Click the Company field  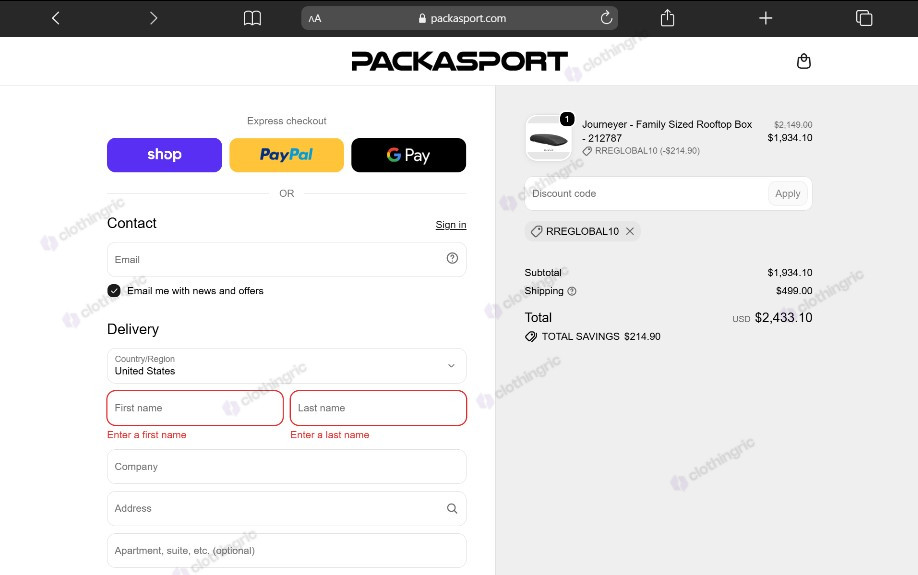[x=286, y=467]
